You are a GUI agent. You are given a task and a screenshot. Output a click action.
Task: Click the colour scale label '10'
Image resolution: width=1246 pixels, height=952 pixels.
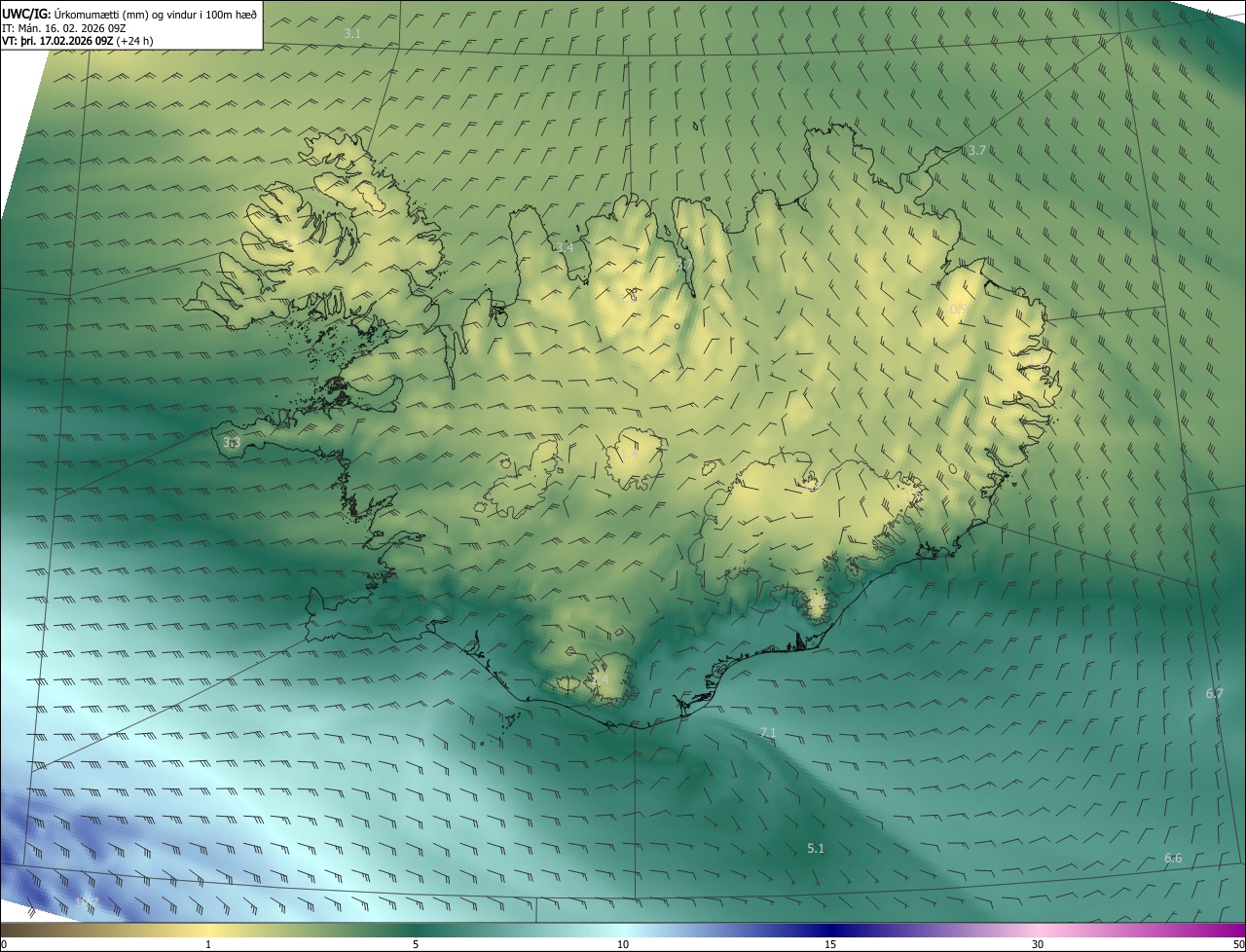pos(623,944)
